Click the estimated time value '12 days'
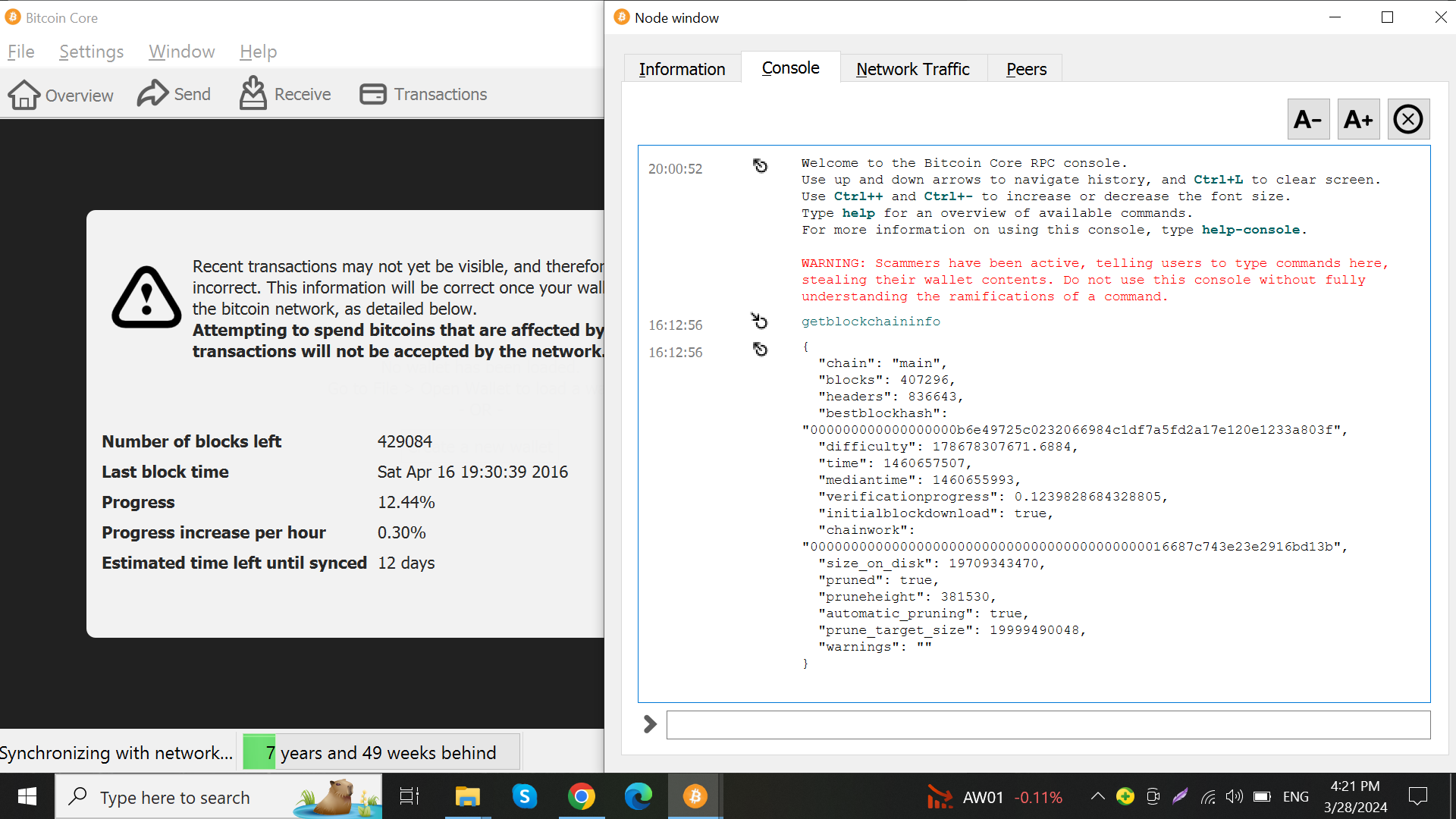1456x819 pixels. point(406,563)
